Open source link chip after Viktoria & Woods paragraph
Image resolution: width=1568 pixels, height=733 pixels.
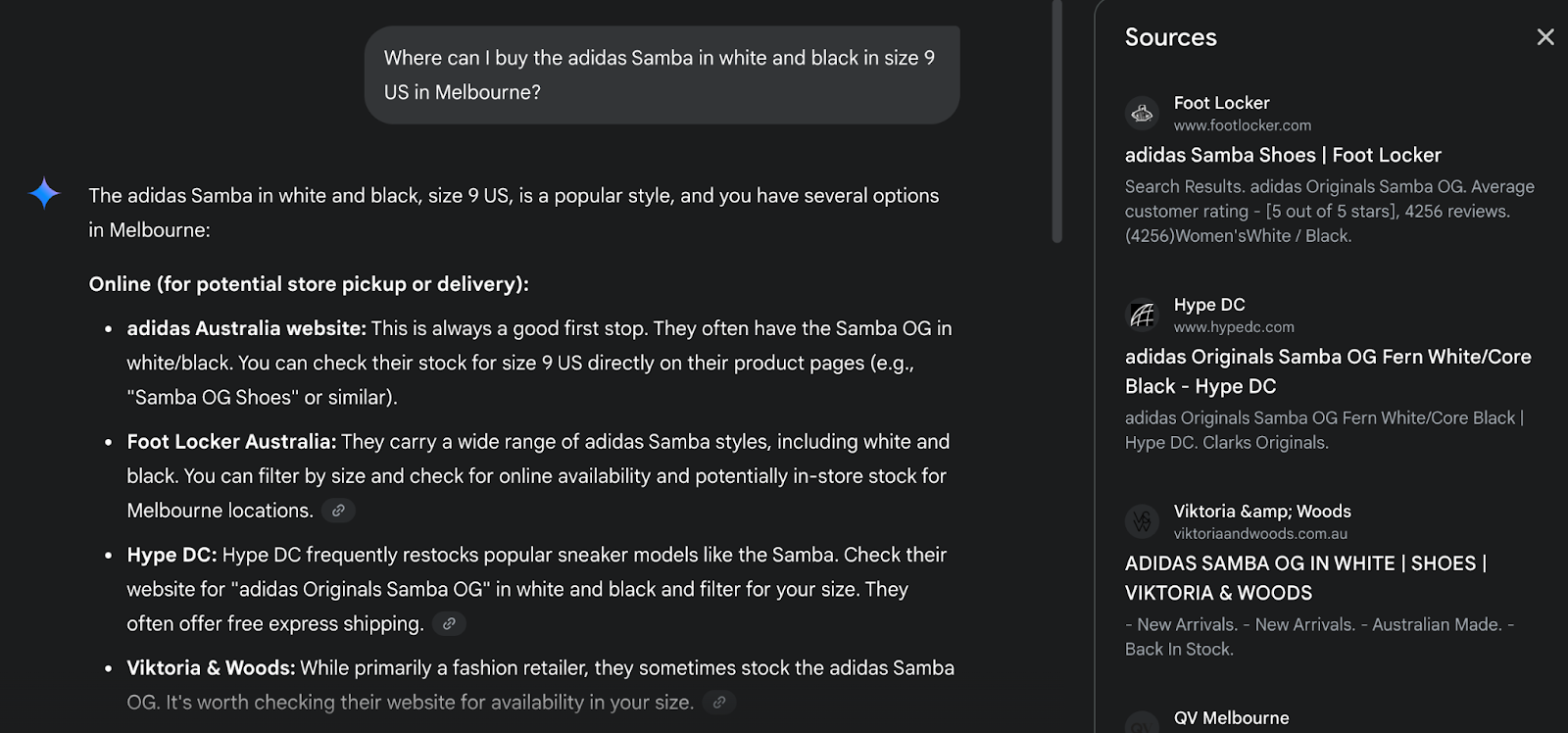click(x=719, y=702)
